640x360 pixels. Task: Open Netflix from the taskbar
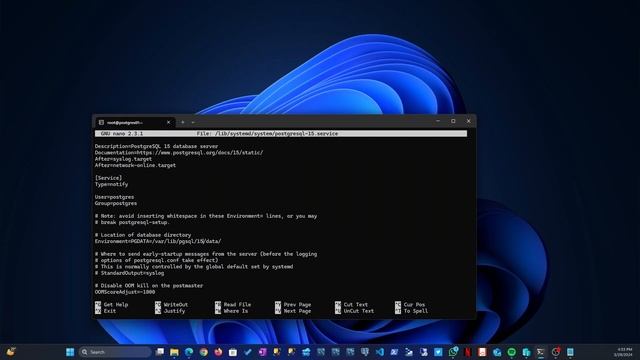coord(468,352)
